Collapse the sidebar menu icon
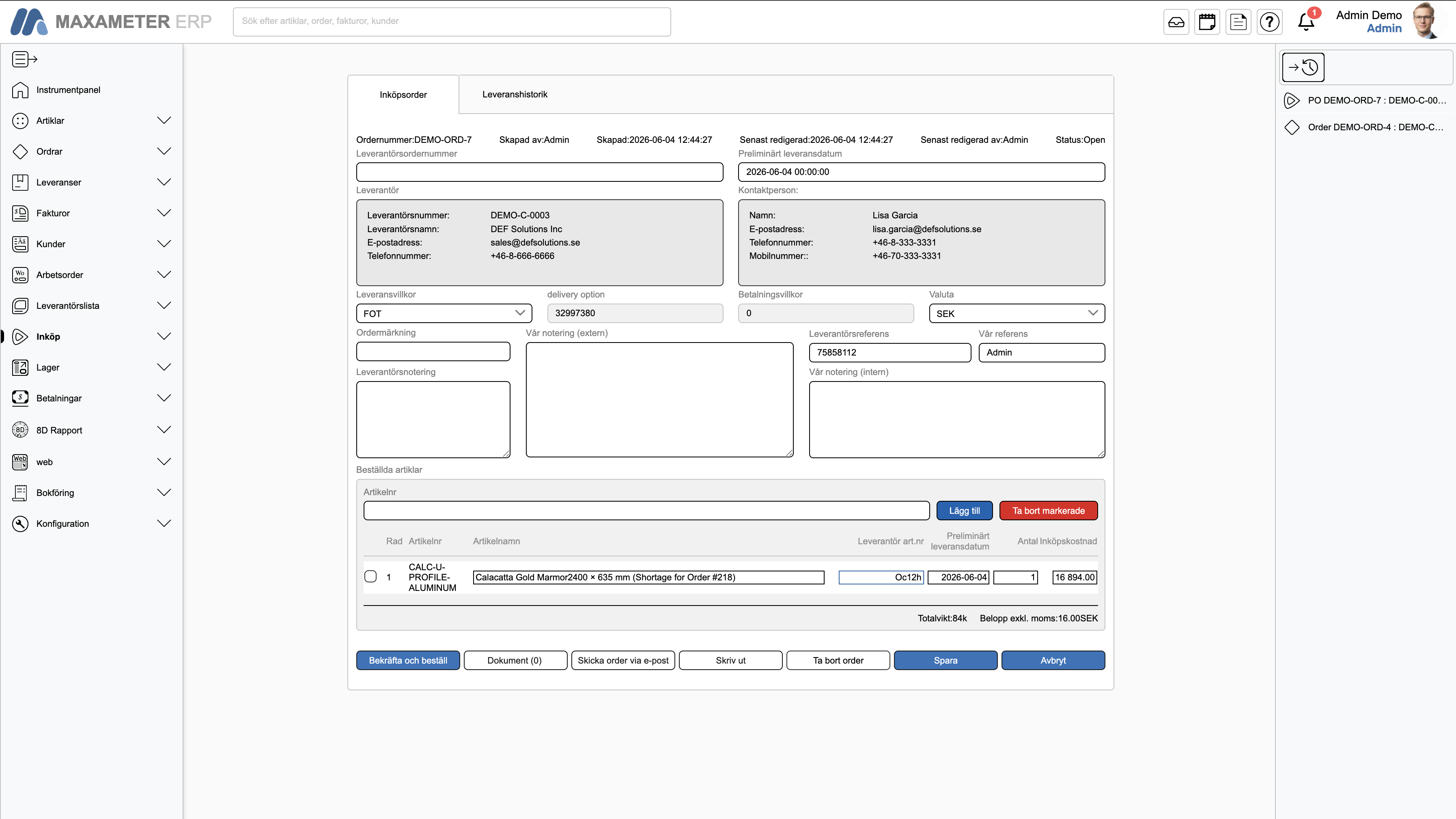Viewport: 1456px width, 819px height. pos(24,59)
